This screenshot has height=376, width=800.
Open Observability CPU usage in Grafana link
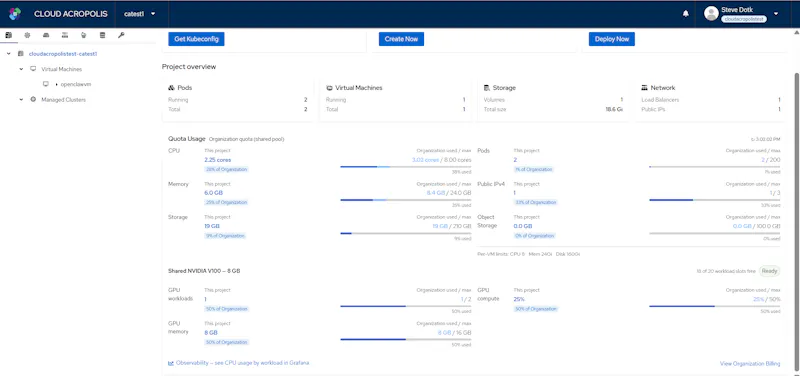tap(242, 363)
